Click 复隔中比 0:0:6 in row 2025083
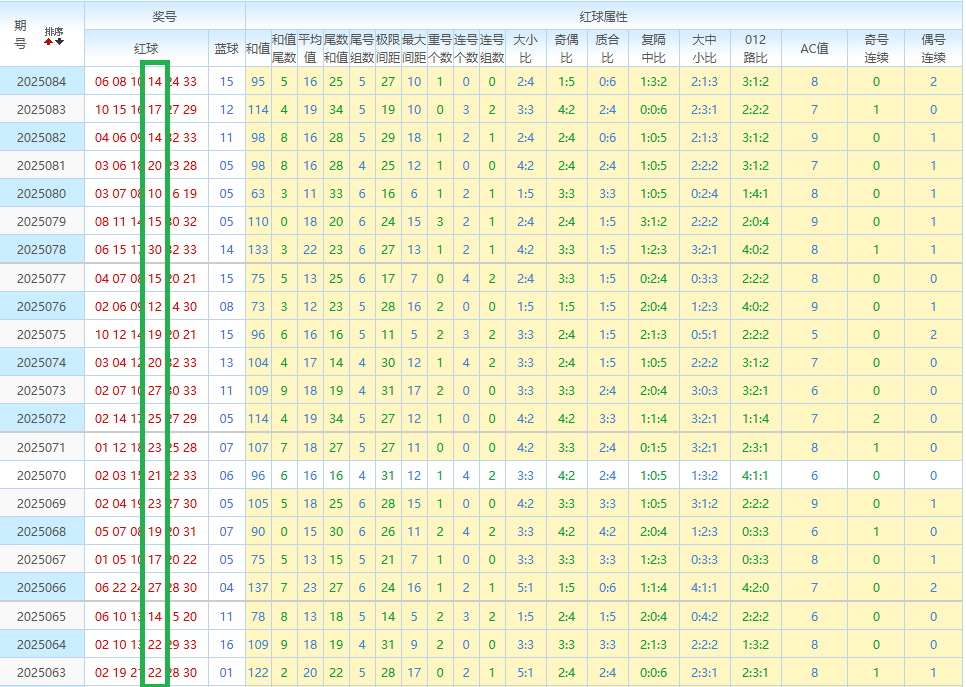 (654, 110)
